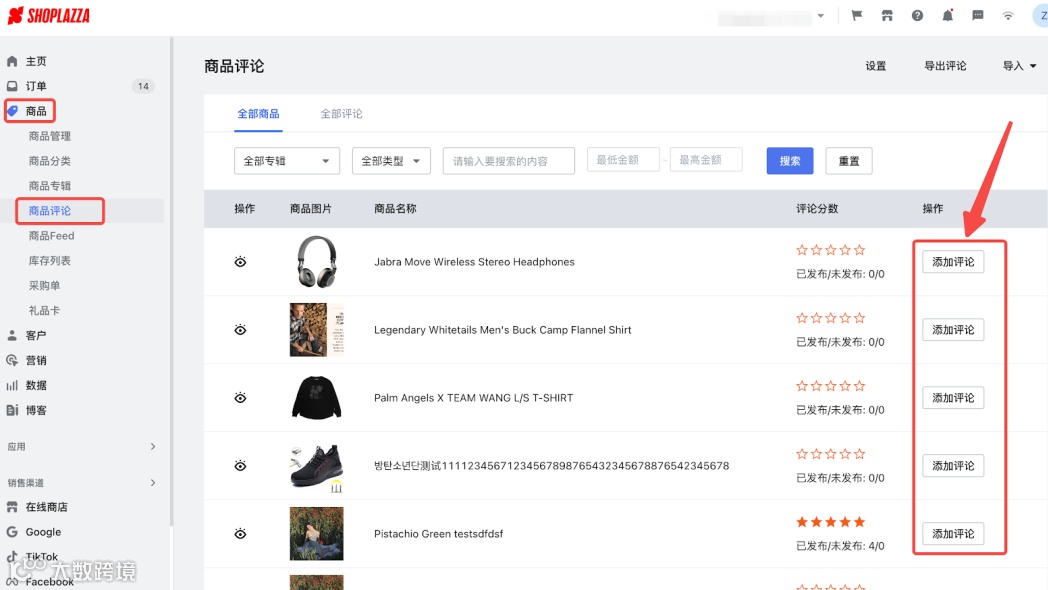Viewport: 1048px width, 590px height.
Task: Open Jabra headphones product thumbnail
Action: (316, 262)
